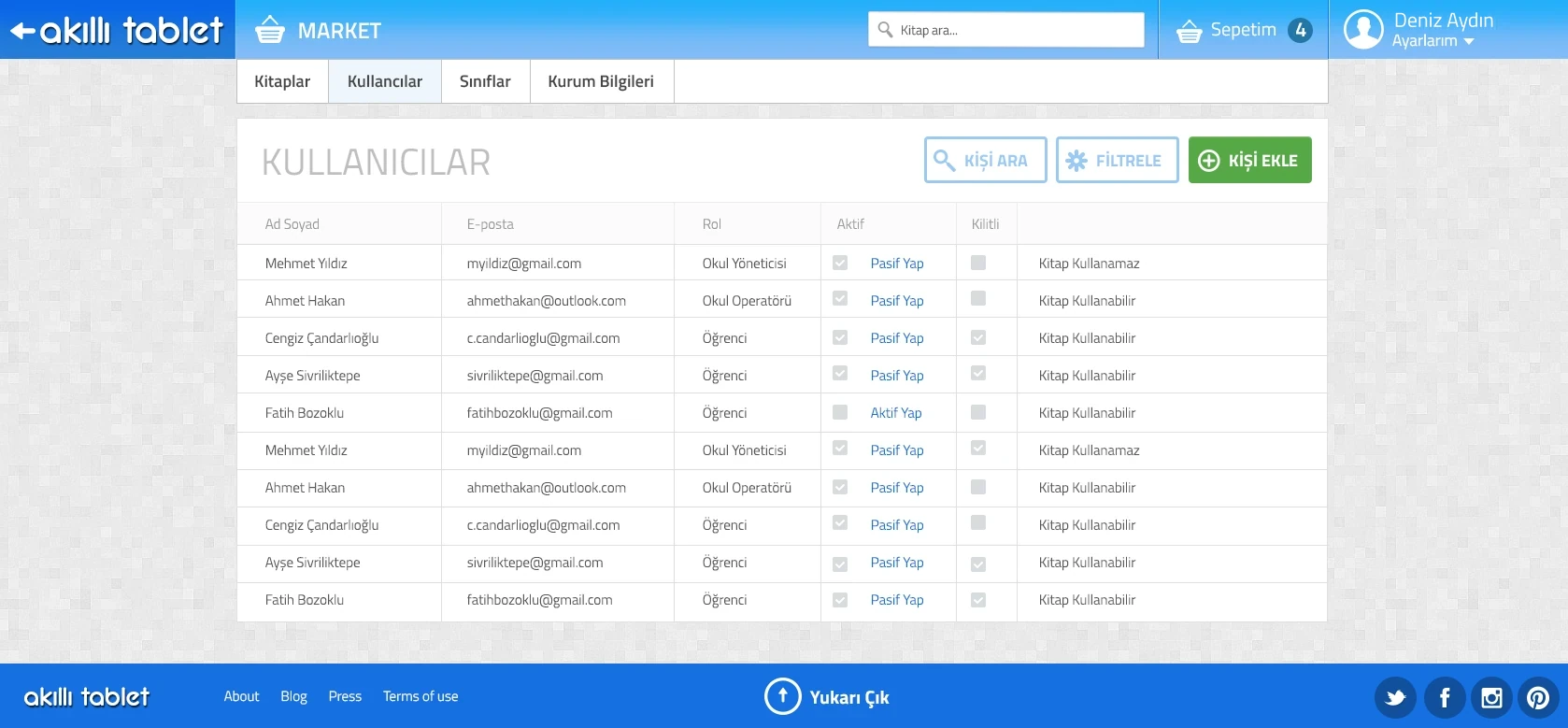Screen dimensions: 1568x728
Task: Click the KULLANICILAR page heading
Action: coord(376,162)
